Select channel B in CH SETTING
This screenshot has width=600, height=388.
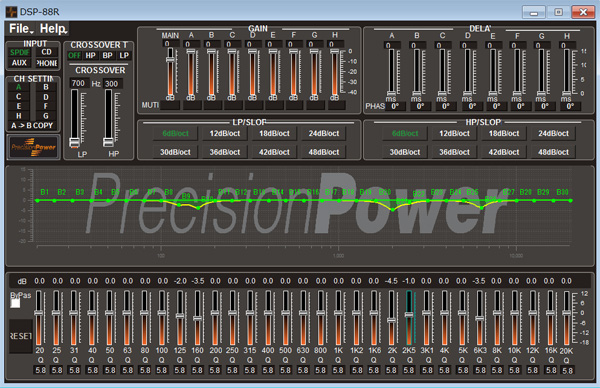(46, 87)
